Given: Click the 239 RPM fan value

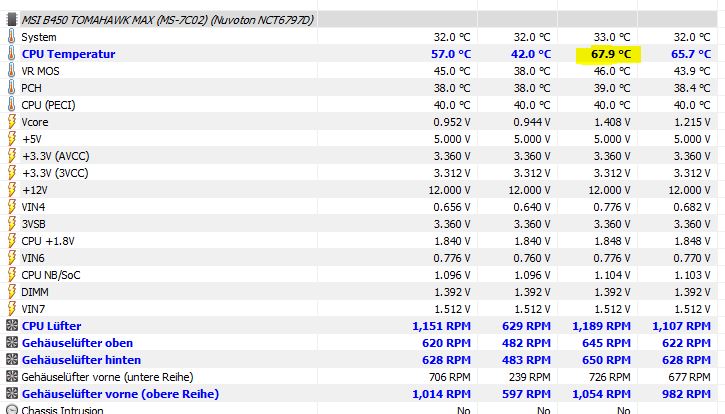Looking at the screenshot, I should pyautogui.click(x=530, y=377).
